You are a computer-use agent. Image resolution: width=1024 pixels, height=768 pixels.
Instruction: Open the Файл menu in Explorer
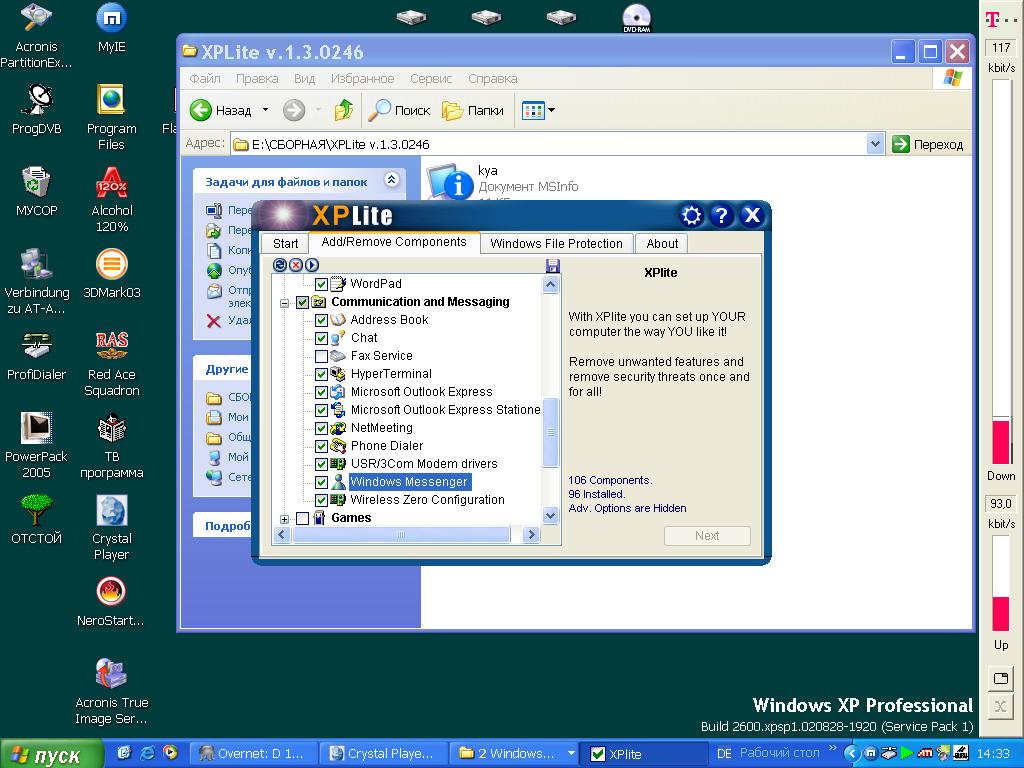(204, 78)
